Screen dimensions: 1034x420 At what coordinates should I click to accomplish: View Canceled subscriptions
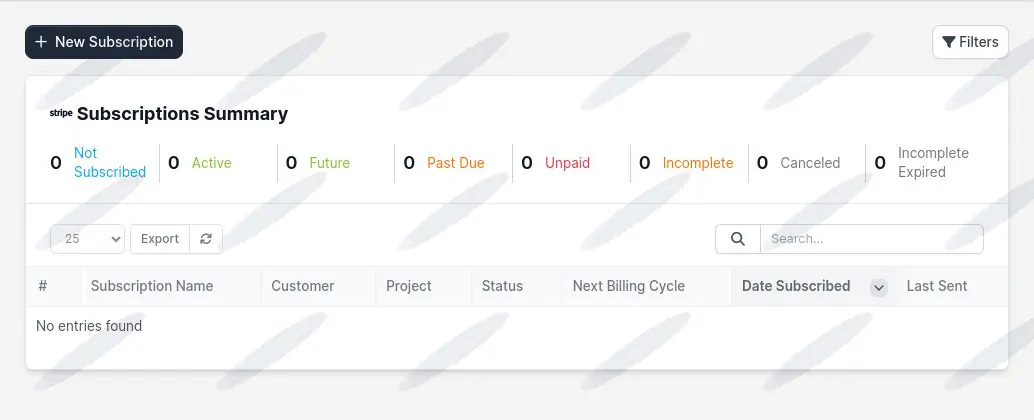[810, 163]
